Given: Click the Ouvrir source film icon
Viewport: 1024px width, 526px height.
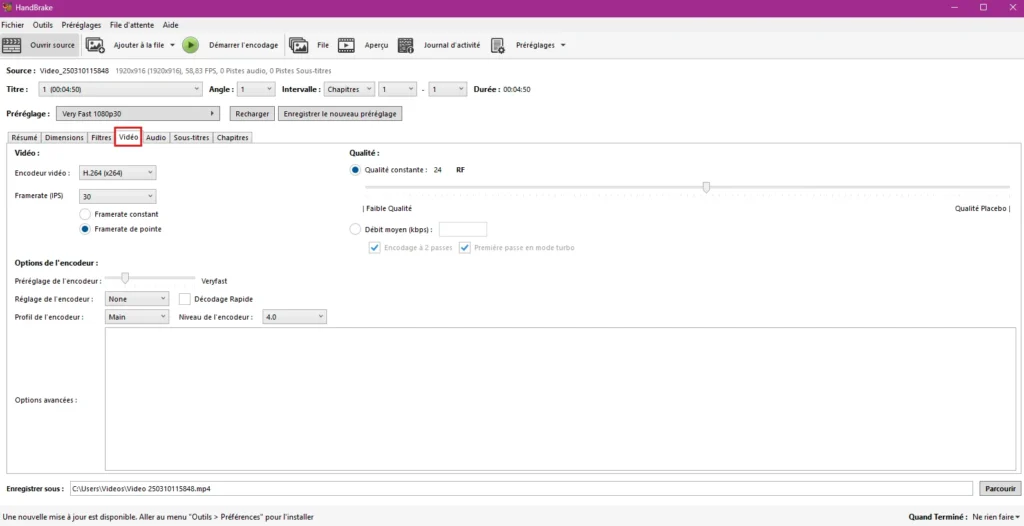Looking at the screenshot, I should tap(12, 45).
